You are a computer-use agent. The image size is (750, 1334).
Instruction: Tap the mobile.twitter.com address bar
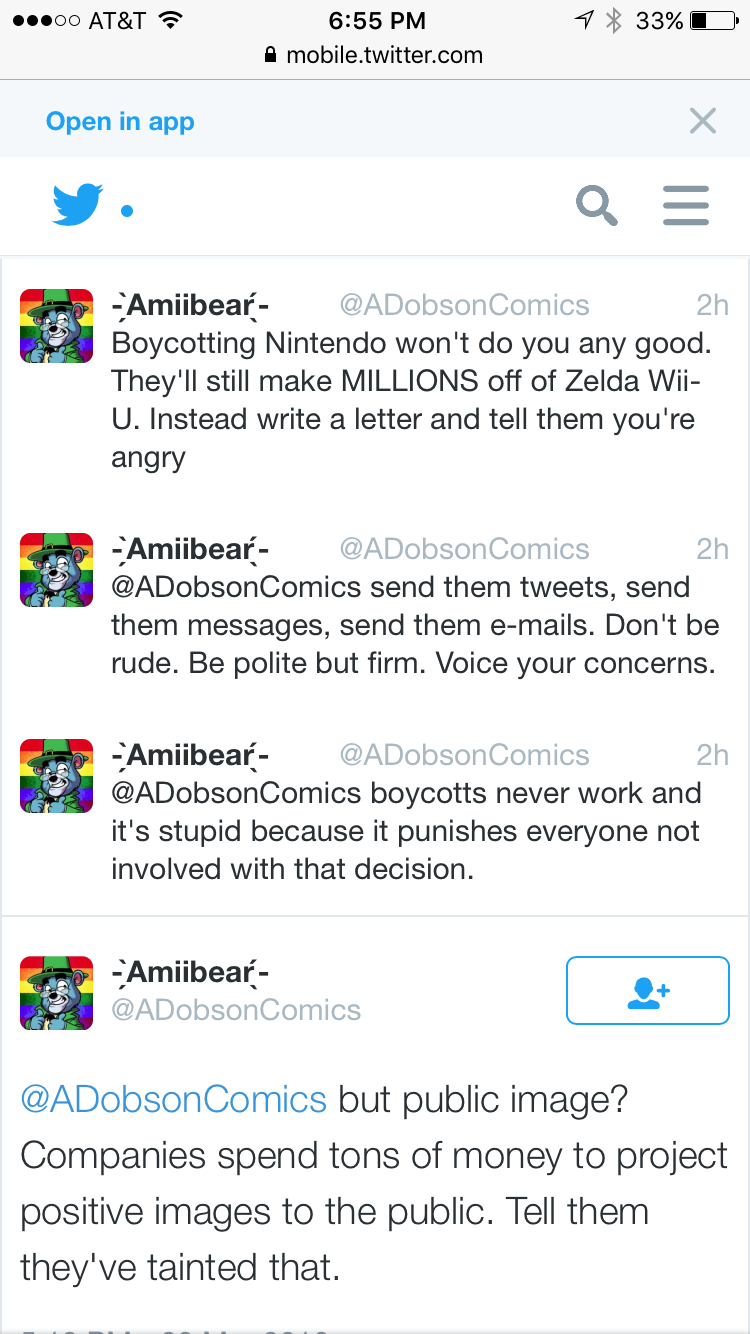point(374,55)
